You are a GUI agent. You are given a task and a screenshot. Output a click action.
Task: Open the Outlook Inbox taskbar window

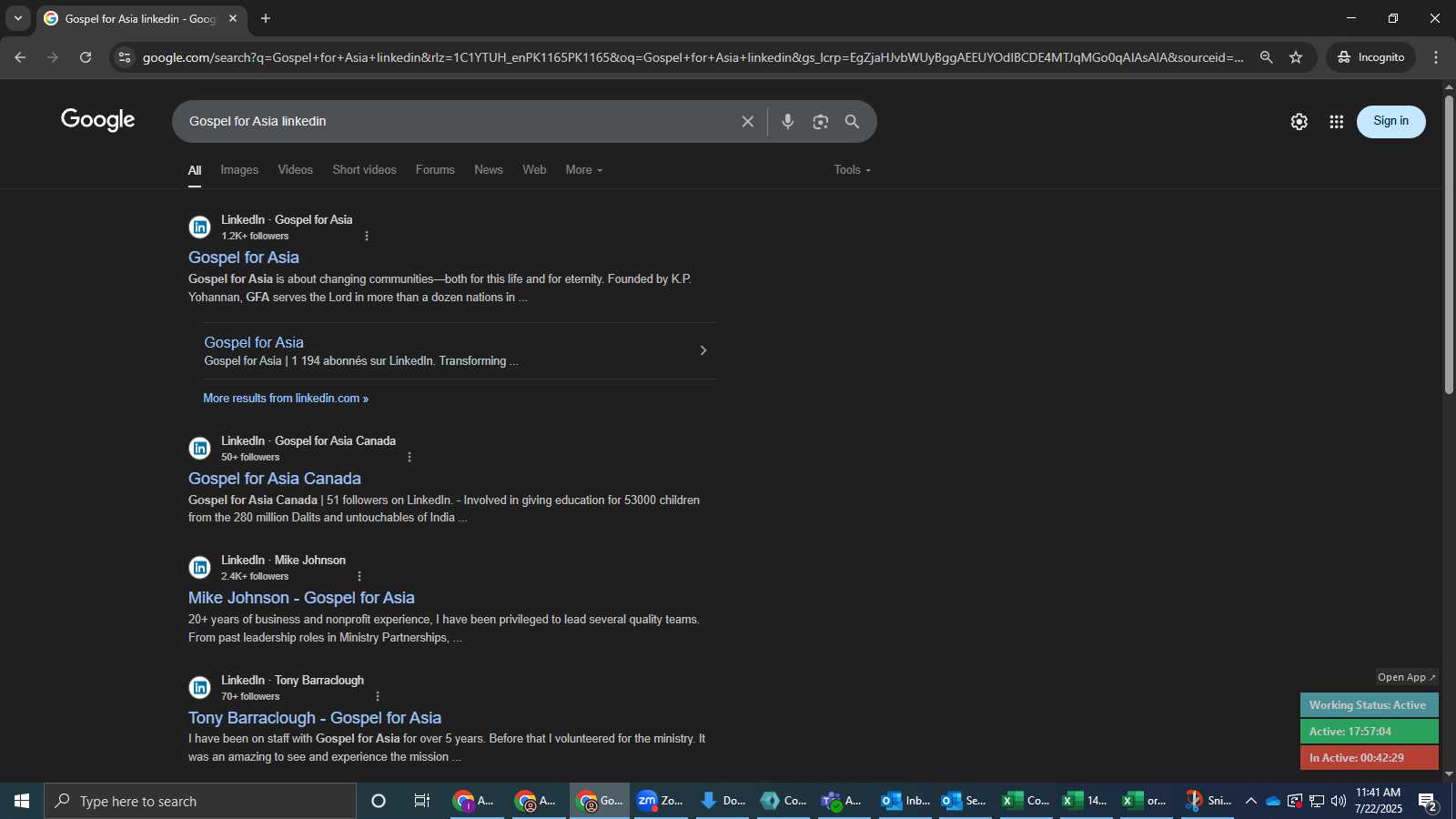coord(905,801)
